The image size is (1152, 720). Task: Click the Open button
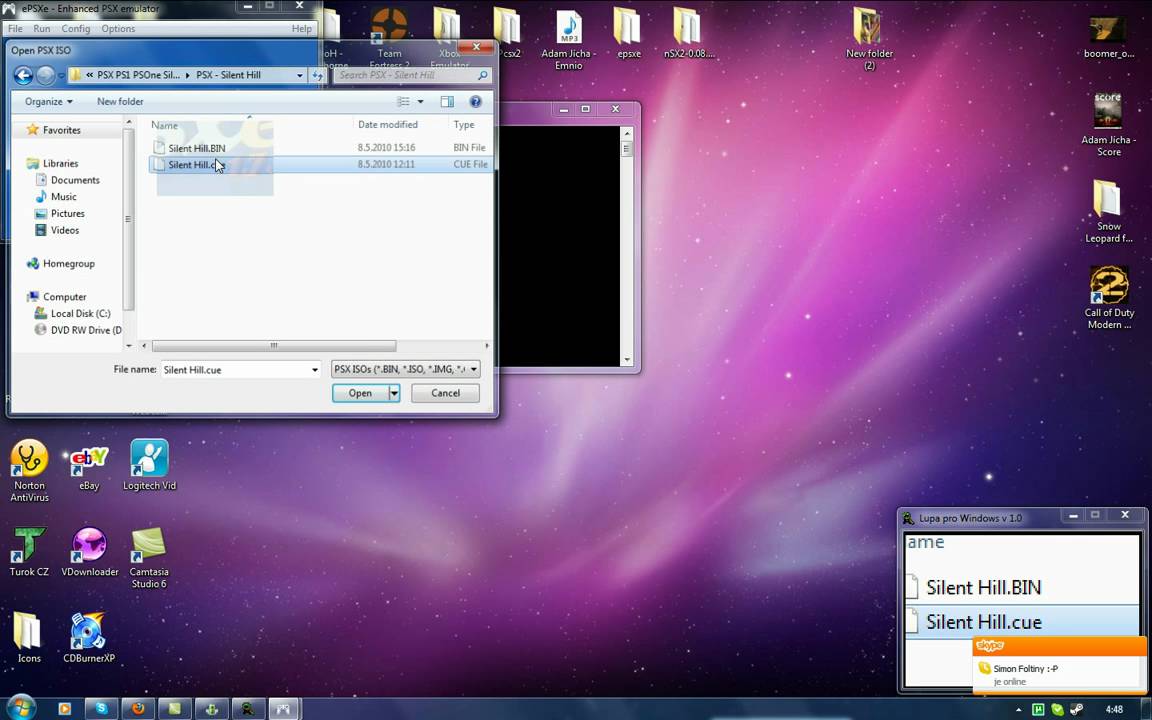[360, 393]
